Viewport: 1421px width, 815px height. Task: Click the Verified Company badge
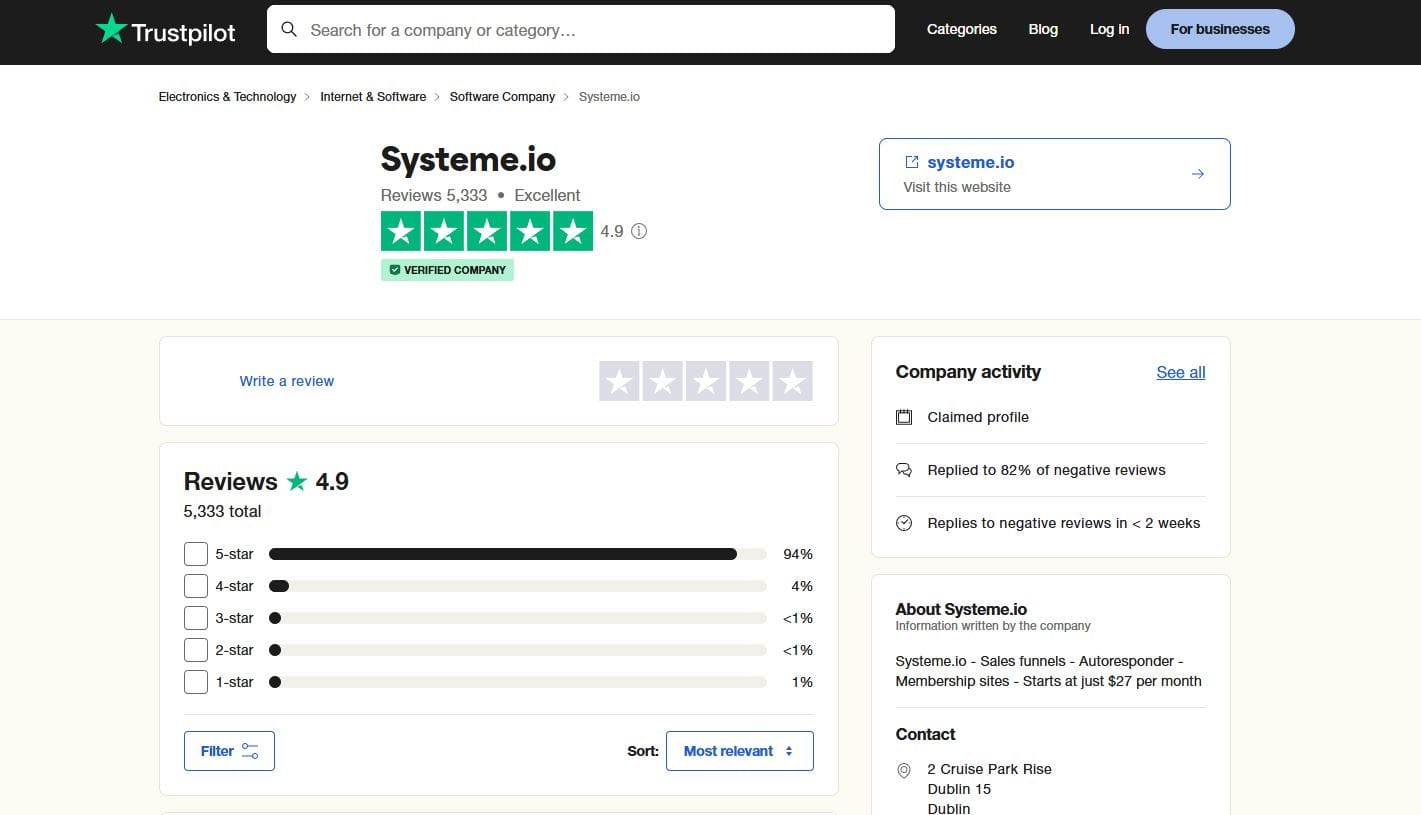click(447, 270)
